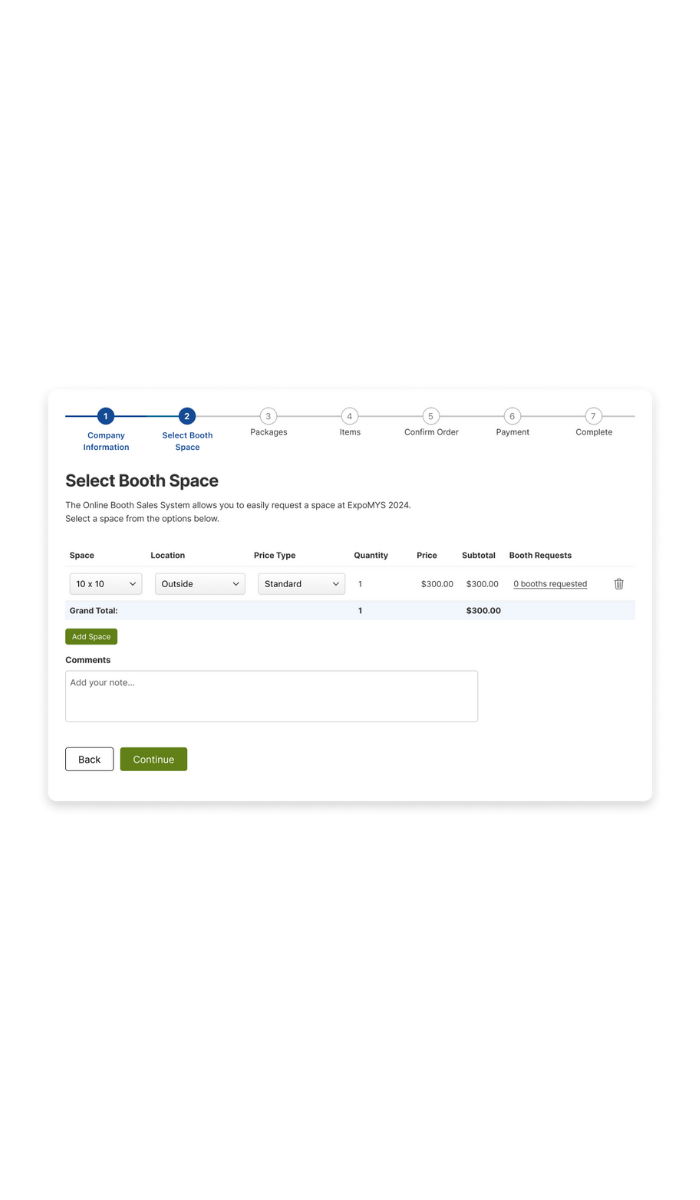Go to step 6 Payment circle
700x1200 pixels.
pyautogui.click(x=512, y=416)
